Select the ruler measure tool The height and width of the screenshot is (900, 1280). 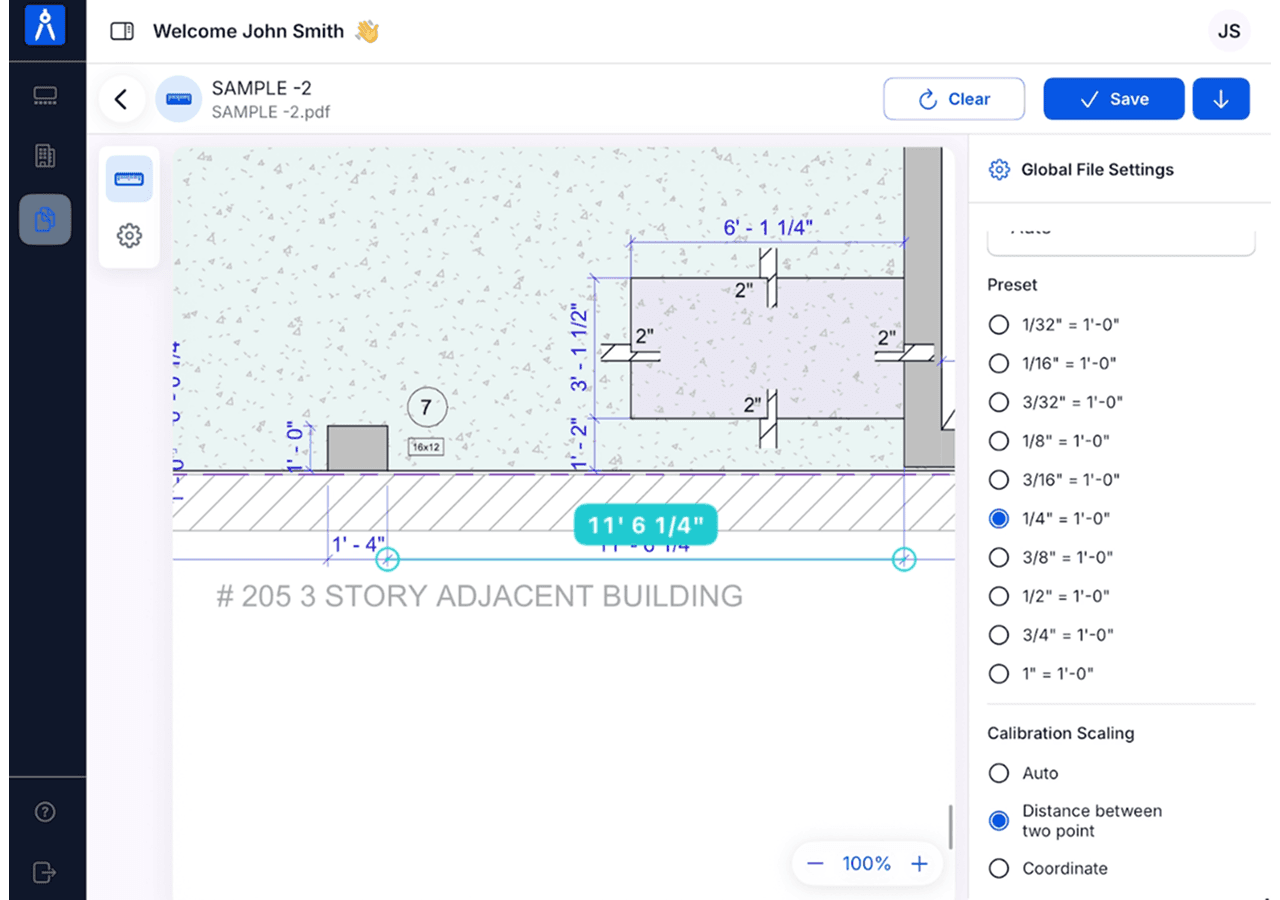pyautogui.click(x=129, y=180)
